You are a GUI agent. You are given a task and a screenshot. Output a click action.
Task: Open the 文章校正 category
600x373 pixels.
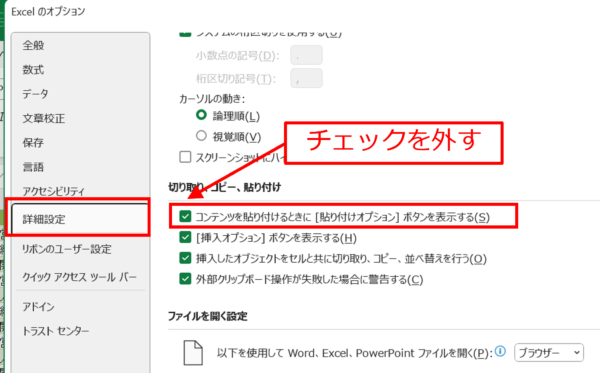pos(44,118)
